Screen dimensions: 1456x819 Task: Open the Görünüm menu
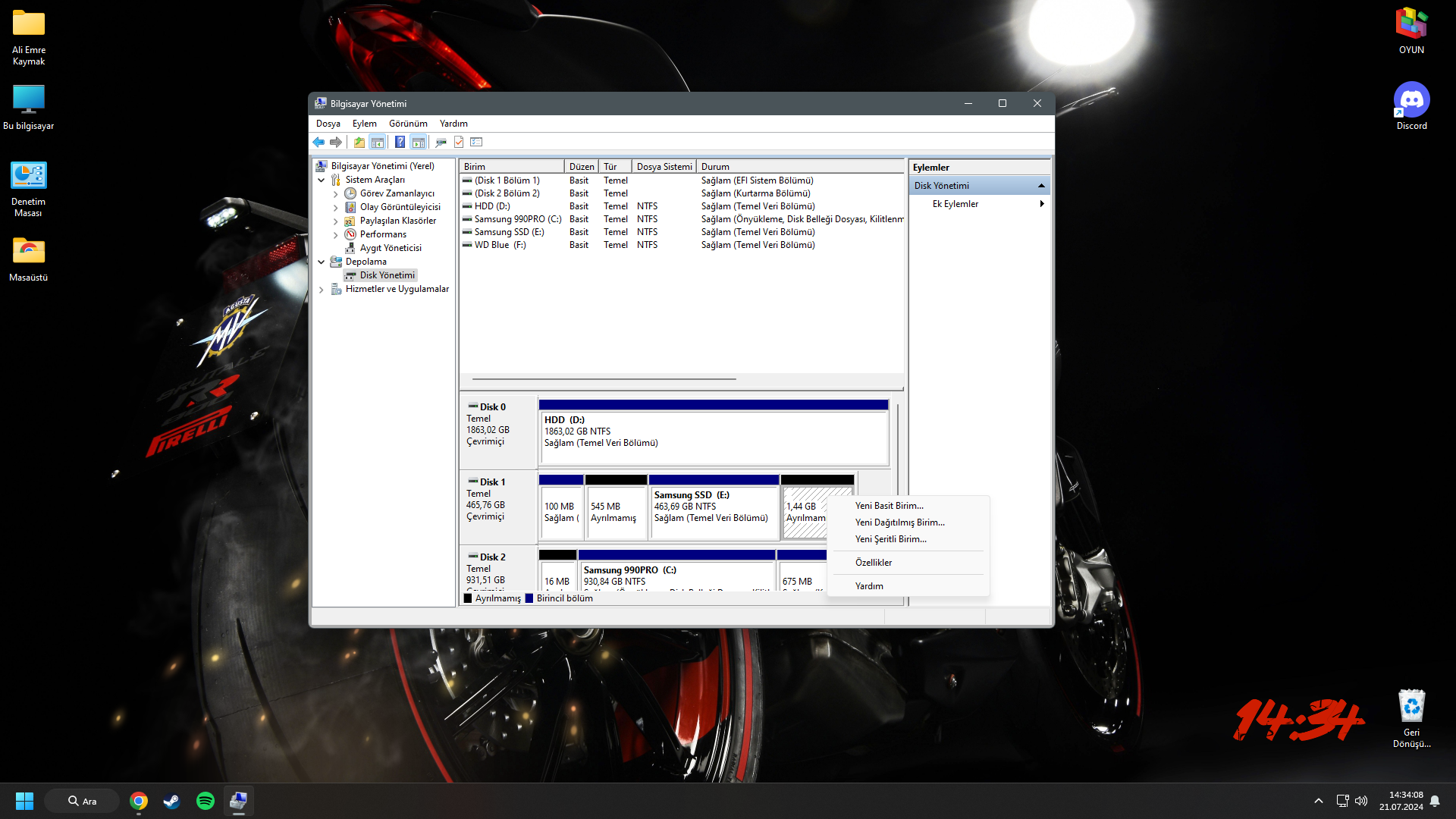pyautogui.click(x=408, y=124)
